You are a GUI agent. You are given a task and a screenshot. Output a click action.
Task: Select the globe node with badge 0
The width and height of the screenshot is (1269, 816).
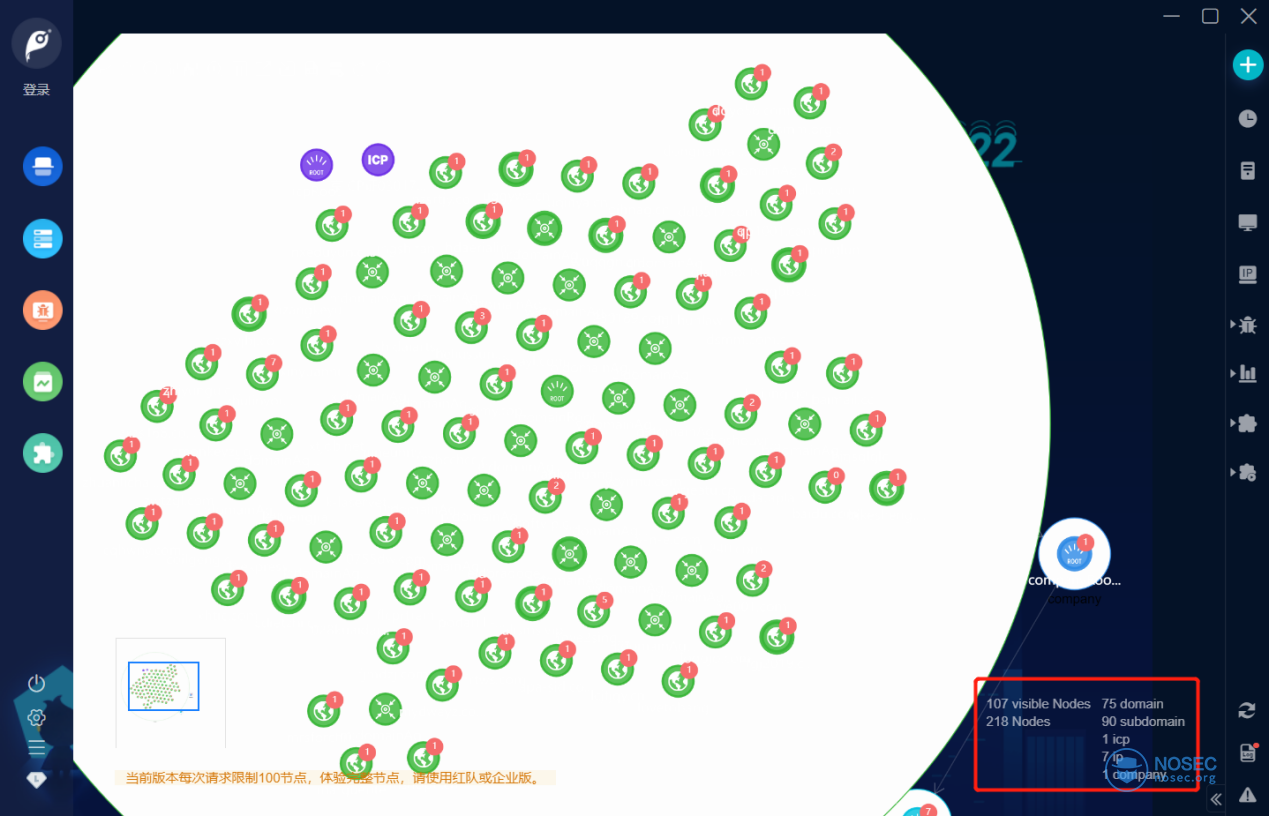pos(826,486)
